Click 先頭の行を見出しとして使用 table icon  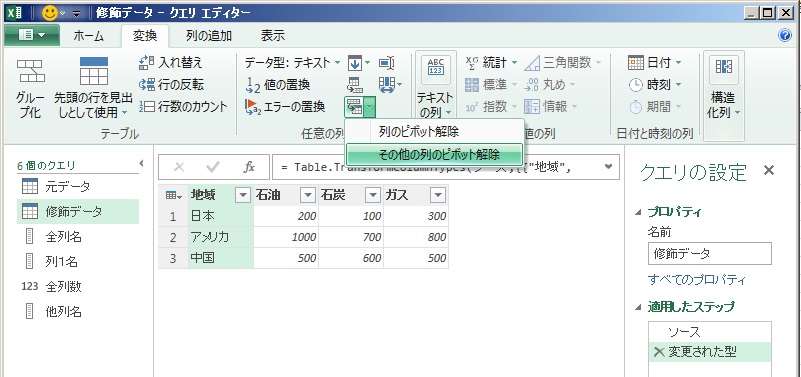94,71
